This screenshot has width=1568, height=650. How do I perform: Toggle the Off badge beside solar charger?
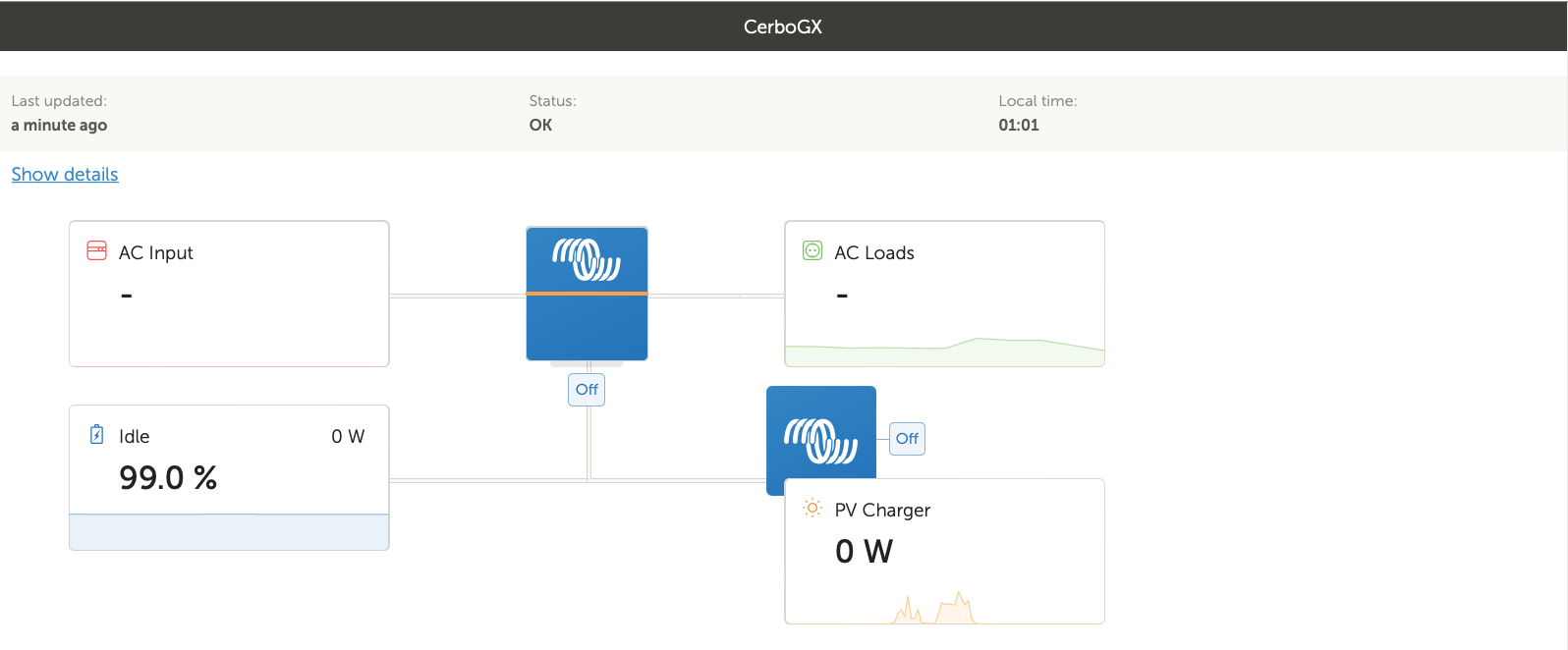907,439
